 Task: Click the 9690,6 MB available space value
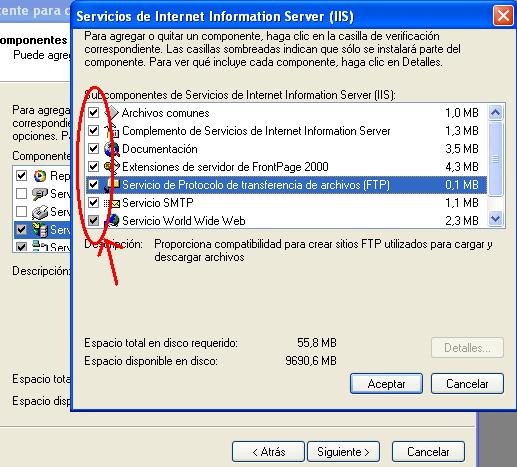click(311, 361)
